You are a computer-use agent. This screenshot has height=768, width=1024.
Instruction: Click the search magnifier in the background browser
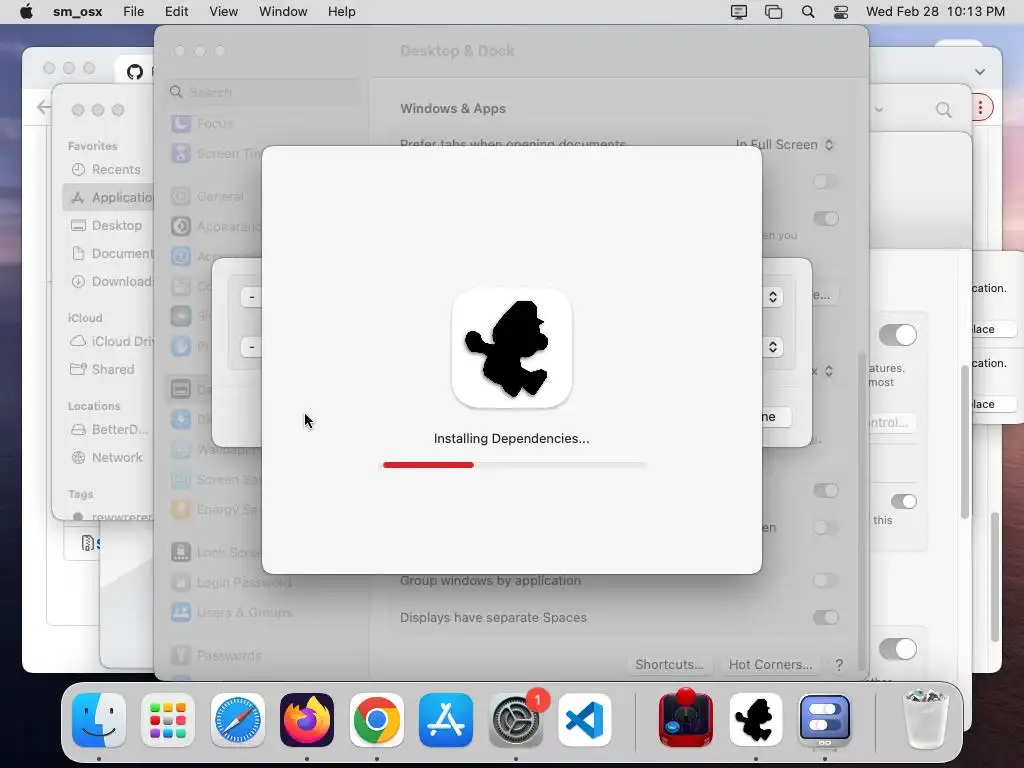[944, 110]
